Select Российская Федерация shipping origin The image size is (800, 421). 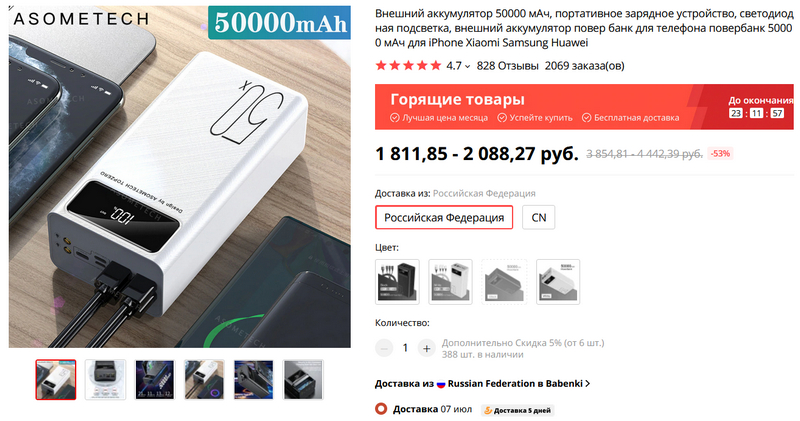pos(444,217)
